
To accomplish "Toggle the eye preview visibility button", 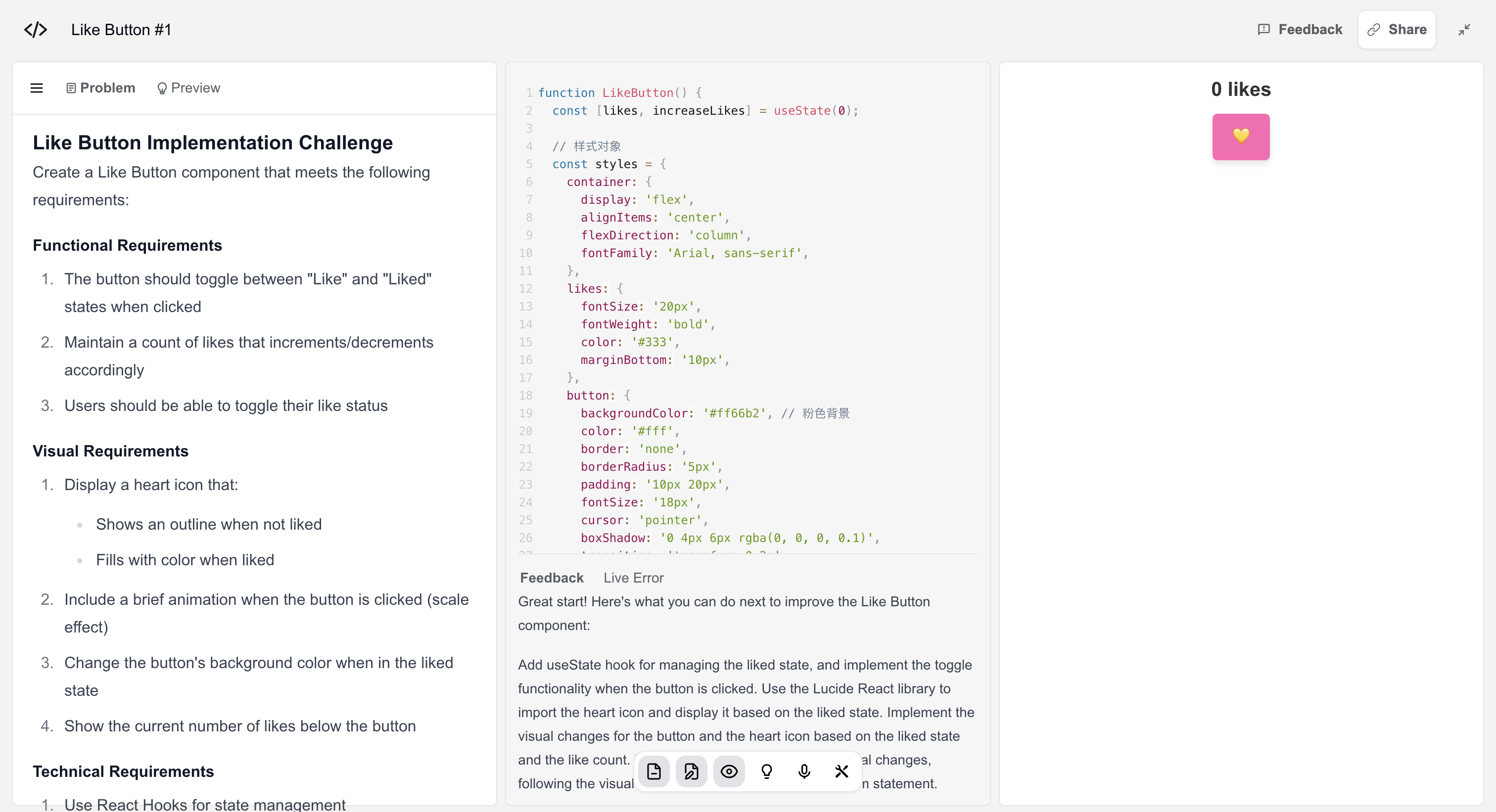I will tap(729, 771).
